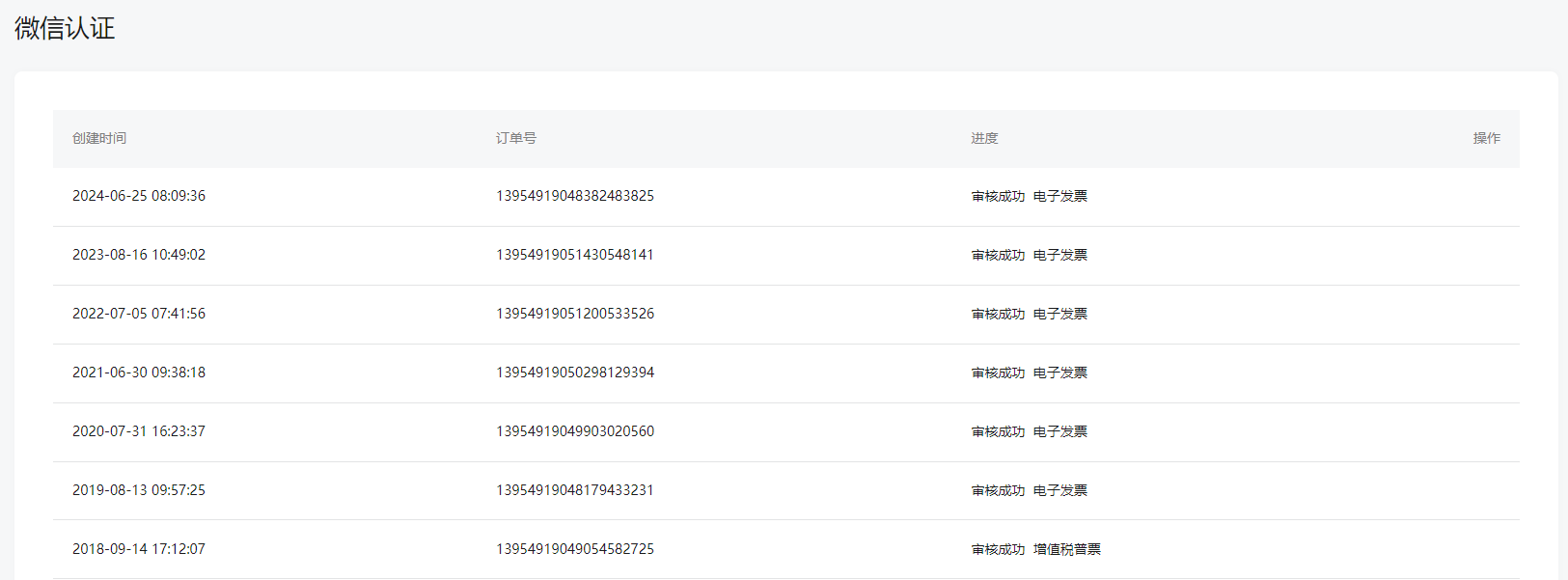Click 审核成功 status in 2018-09-14 row

click(x=998, y=549)
